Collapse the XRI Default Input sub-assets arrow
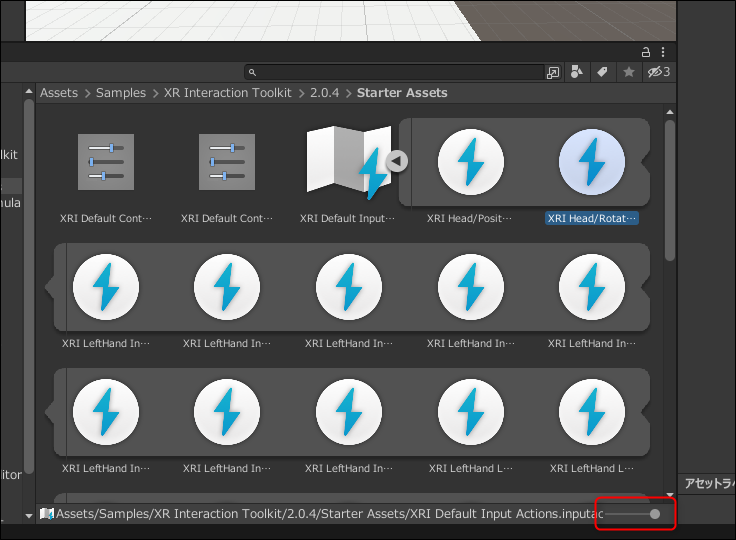 click(x=397, y=161)
